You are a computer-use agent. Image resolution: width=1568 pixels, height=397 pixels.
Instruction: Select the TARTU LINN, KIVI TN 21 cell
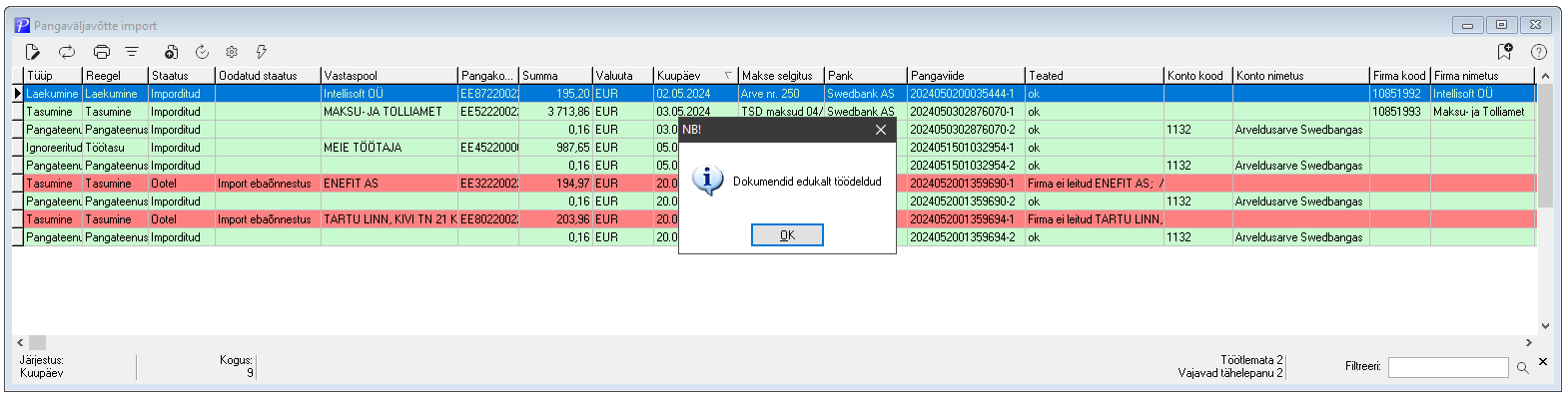pos(390,219)
